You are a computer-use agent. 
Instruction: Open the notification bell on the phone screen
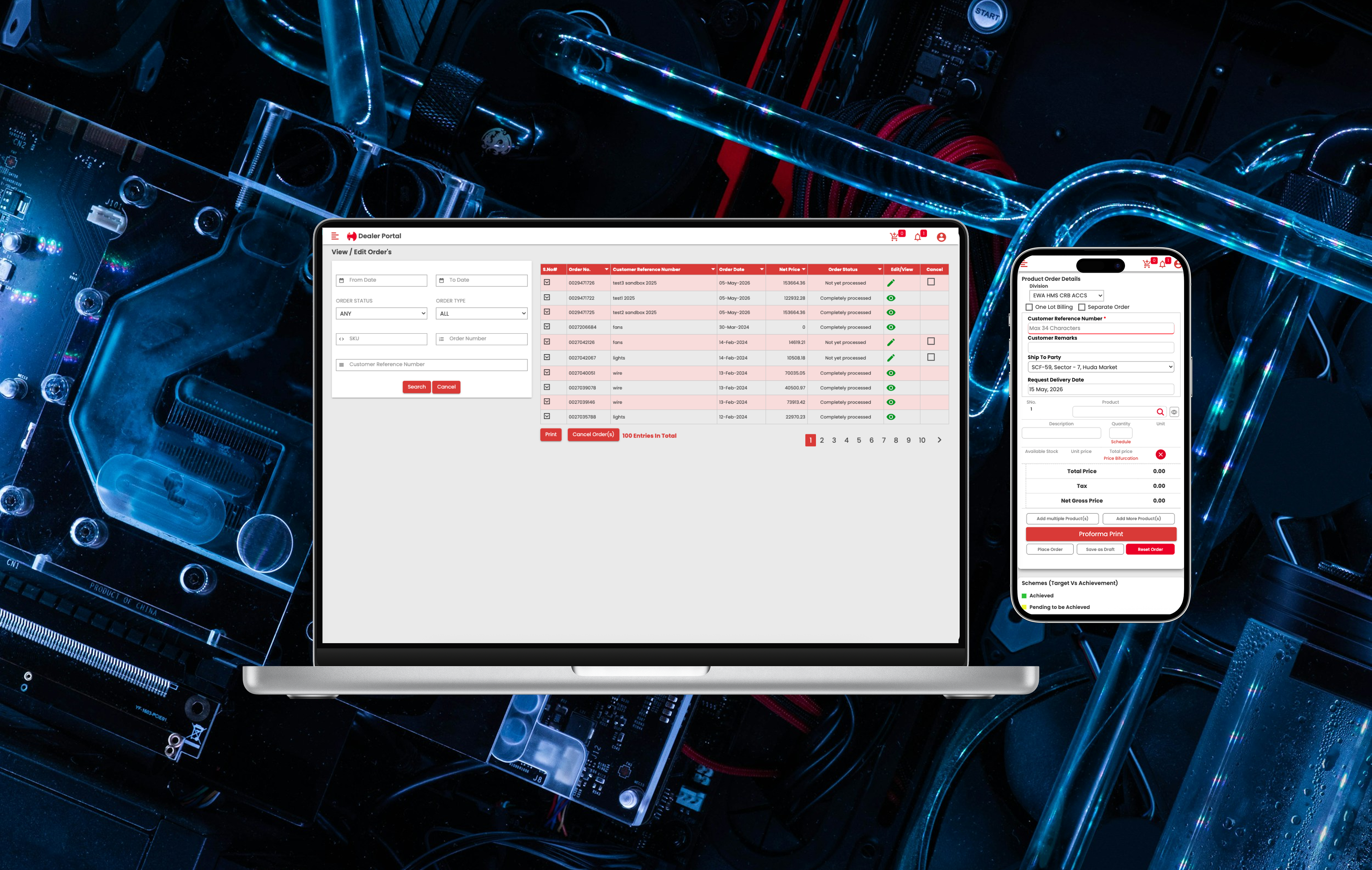[1162, 264]
